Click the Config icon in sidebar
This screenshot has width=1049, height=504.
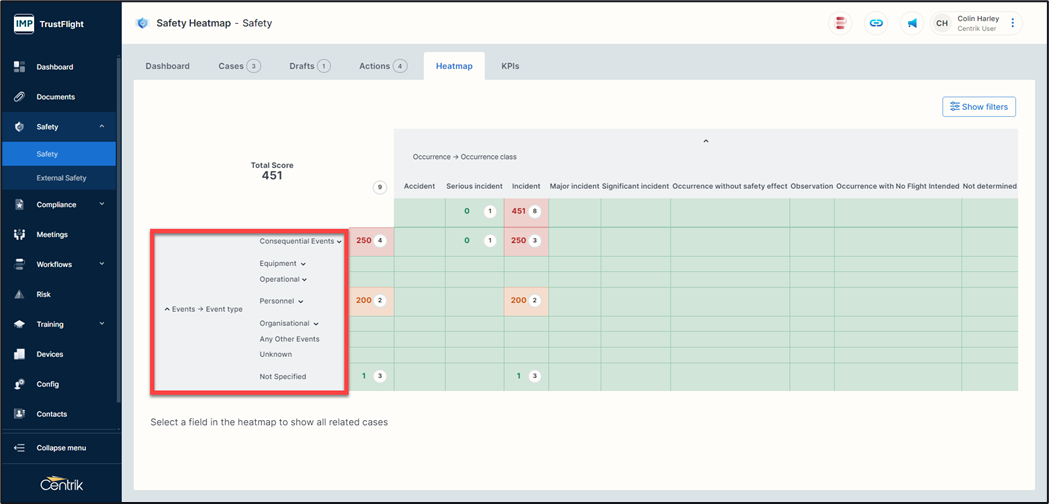click(19, 384)
